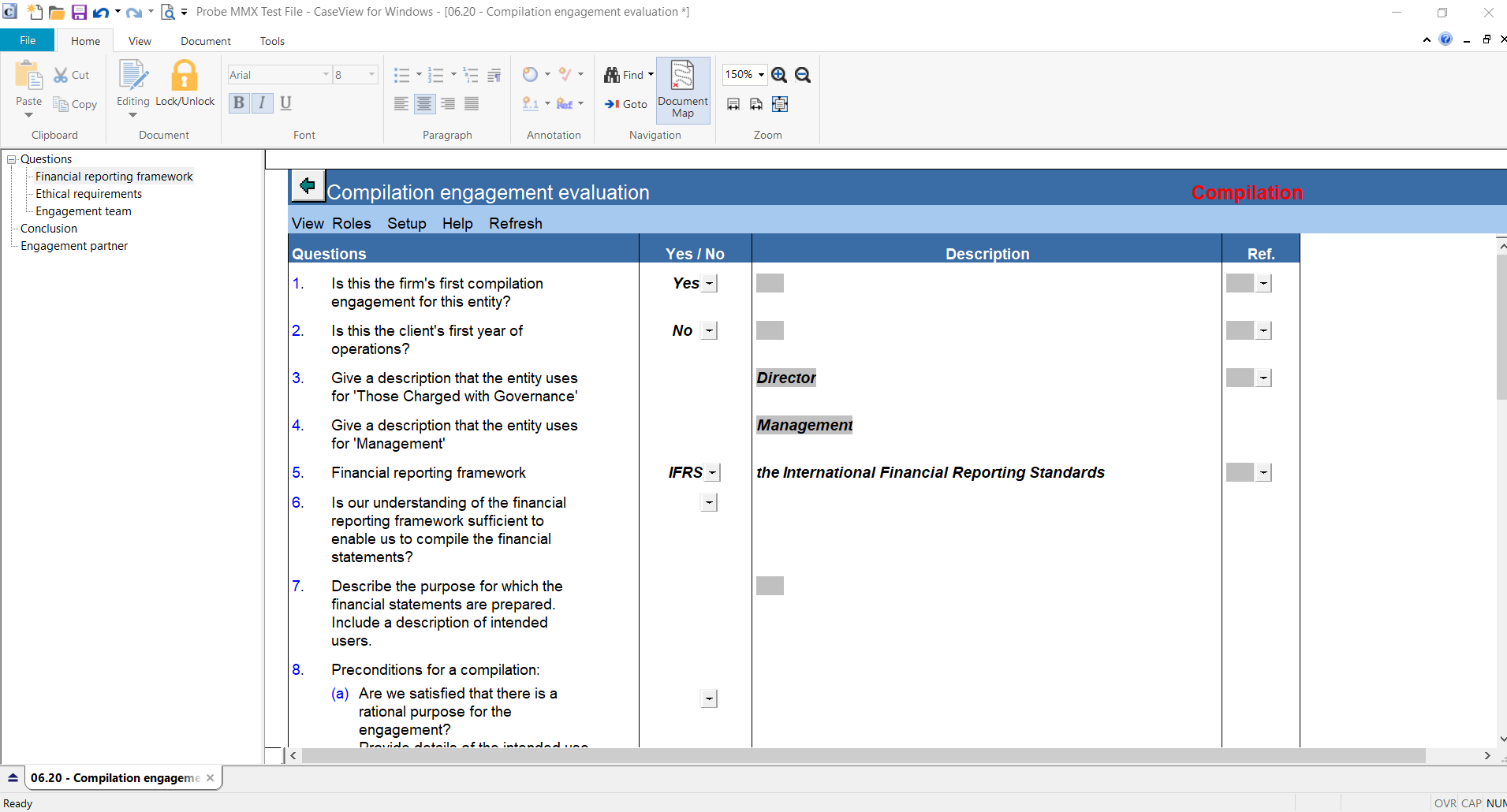Viewport: 1507px width, 812px height.
Task: Select Ethical requirements in the document map
Action: point(88,194)
